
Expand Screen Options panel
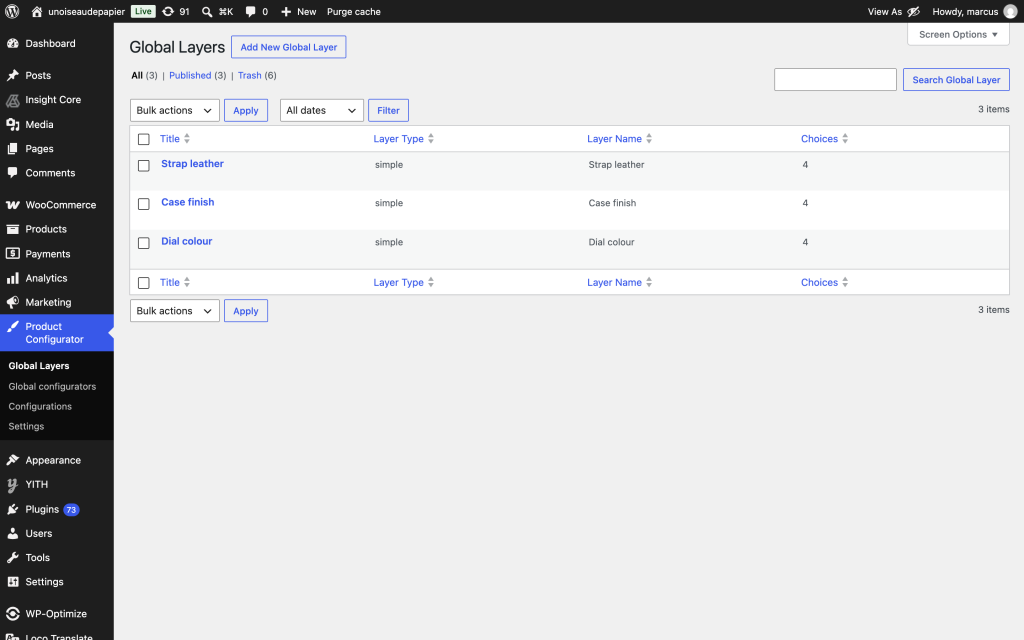pyautogui.click(x=958, y=35)
